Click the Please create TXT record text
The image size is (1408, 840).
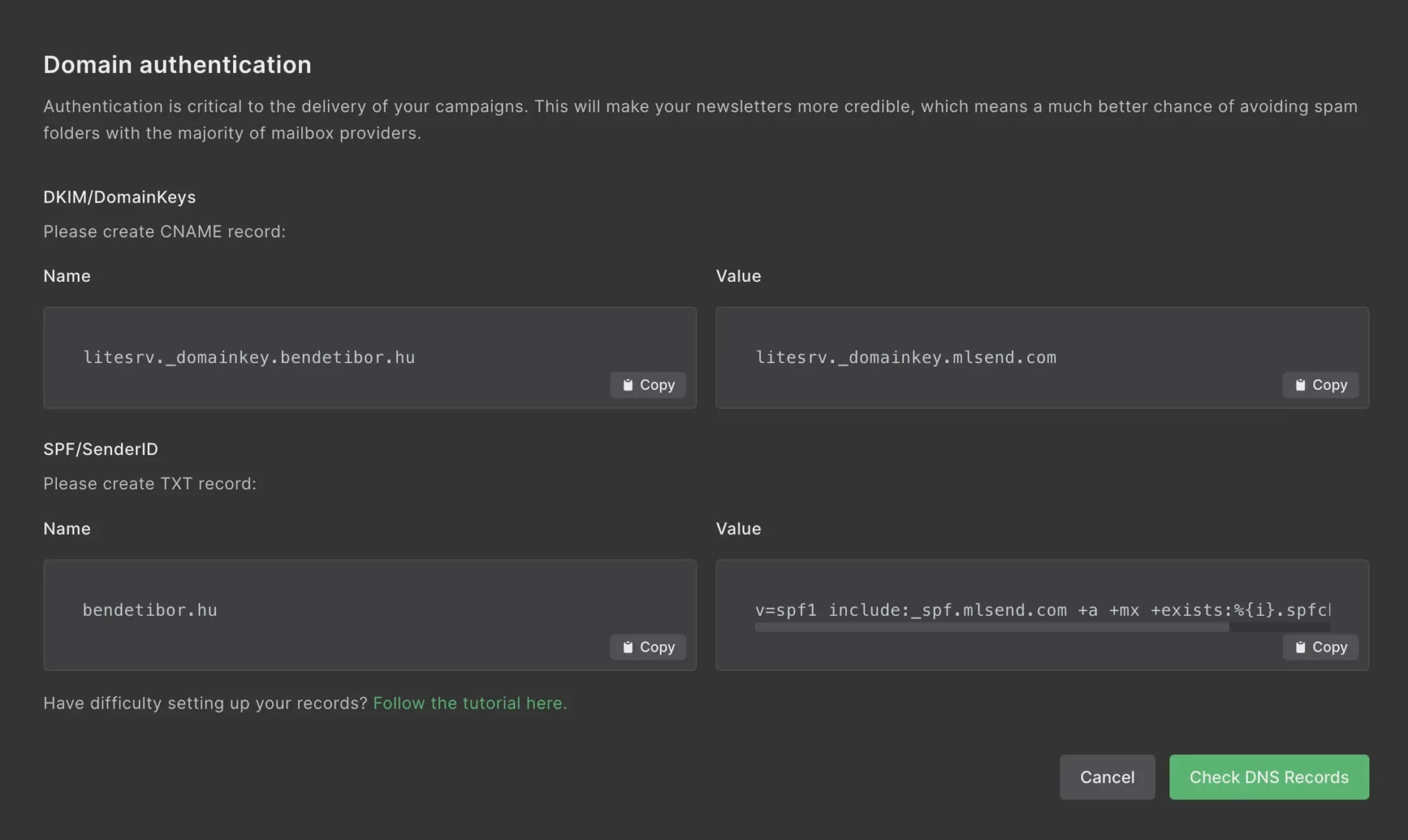[x=150, y=484]
